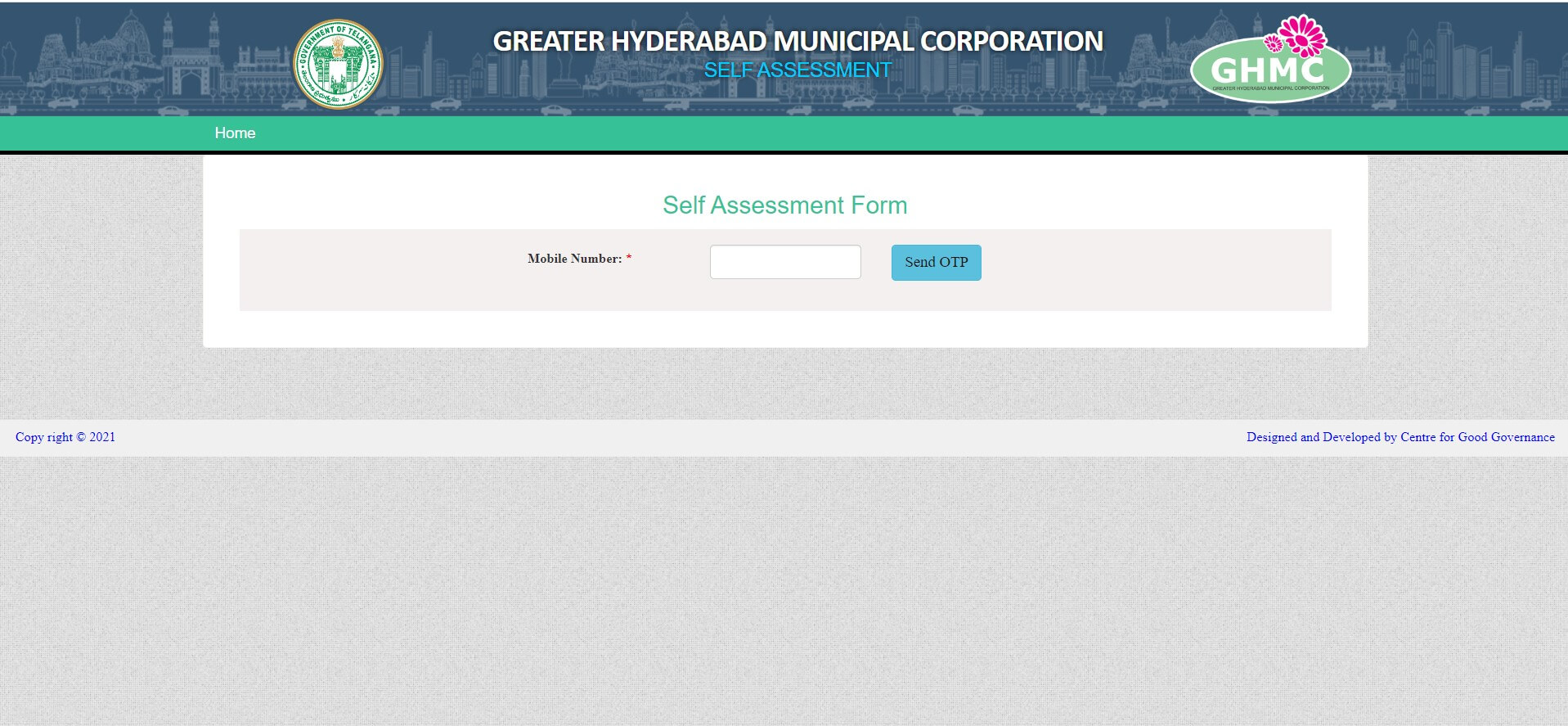Open the Home menu item
Screen dimensions: 1568x726
tap(235, 133)
